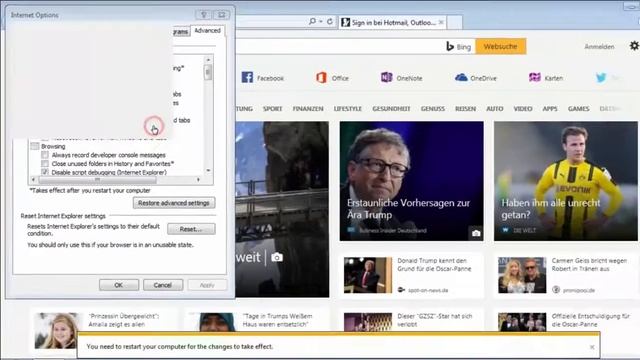Click the Anmelden sign-in link
Screen dimensions: 640x360
point(599,47)
